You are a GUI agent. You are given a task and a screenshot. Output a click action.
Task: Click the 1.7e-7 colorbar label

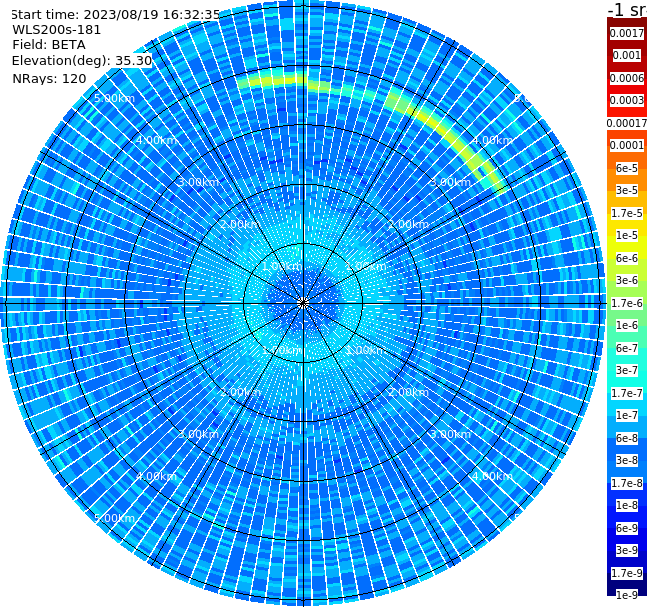627,393
